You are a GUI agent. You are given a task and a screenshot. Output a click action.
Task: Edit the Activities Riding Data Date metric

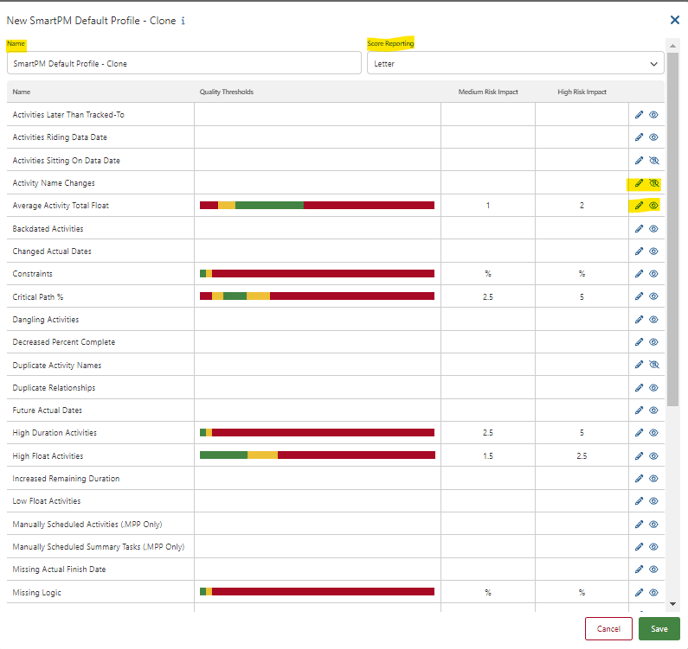pos(639,137)
